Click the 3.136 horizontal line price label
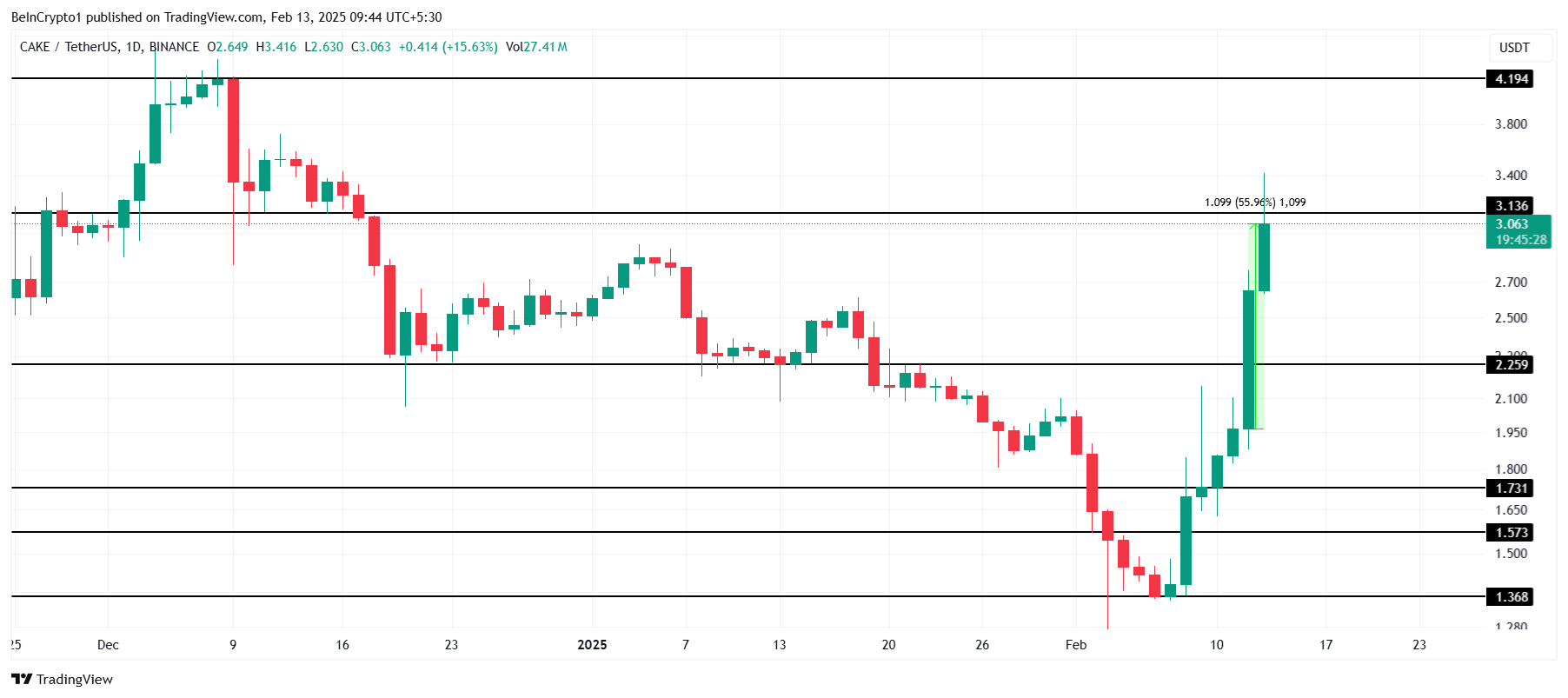The image size is (1568, 698). (1511, 206)
